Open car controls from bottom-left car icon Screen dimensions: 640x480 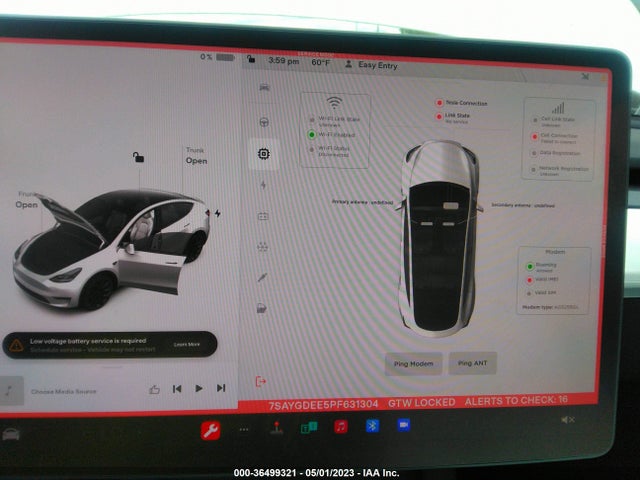tap(11, 434)
